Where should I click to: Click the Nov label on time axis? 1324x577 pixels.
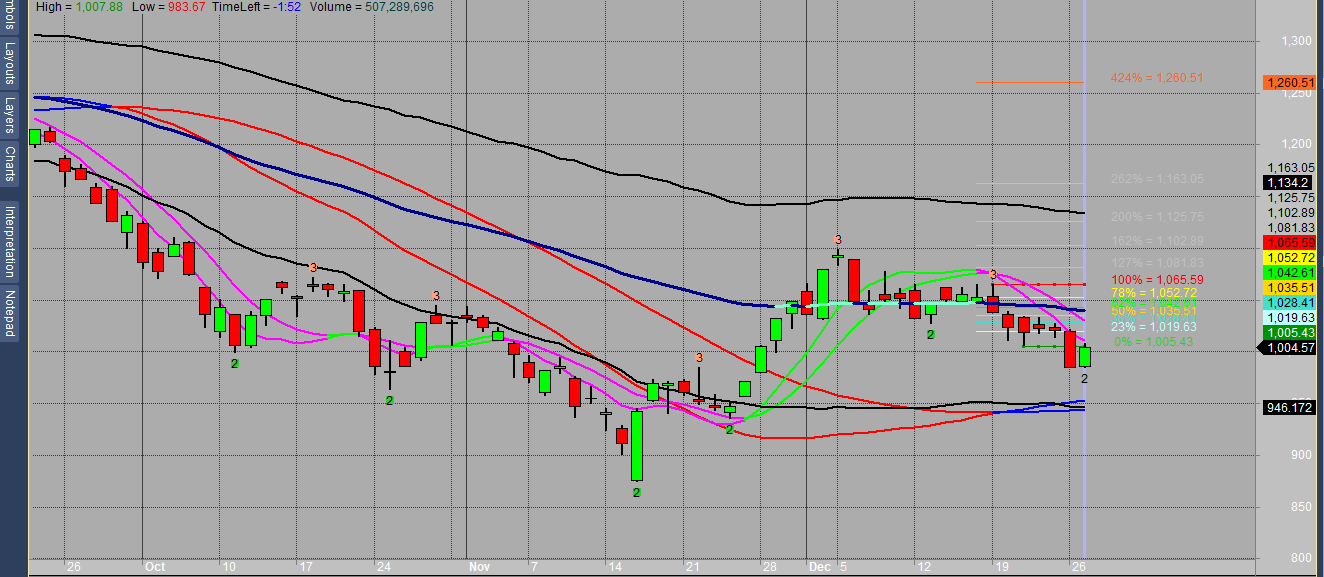coord(479,566)
